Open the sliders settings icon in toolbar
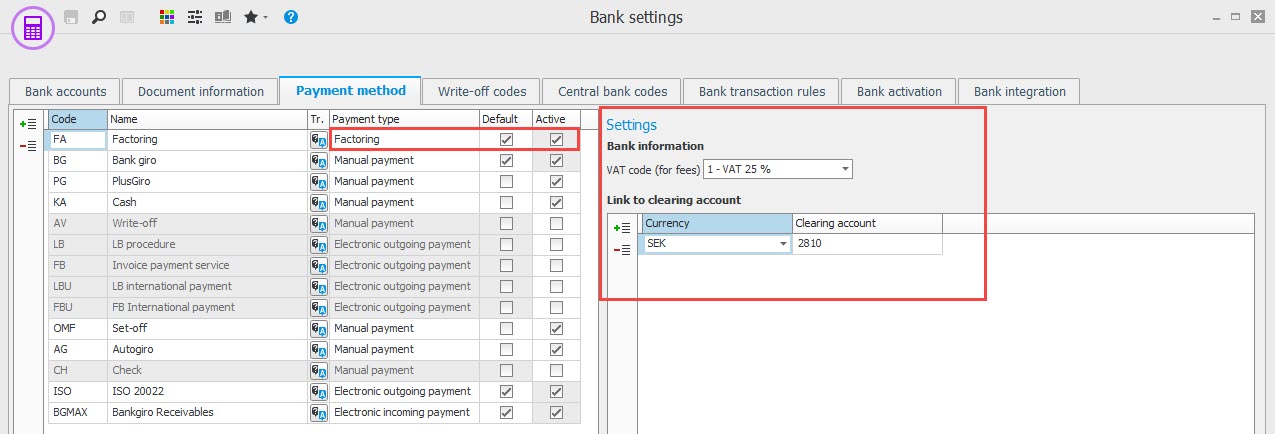The width and height of the screenshot is (1275, 434). tap(194, 17)
